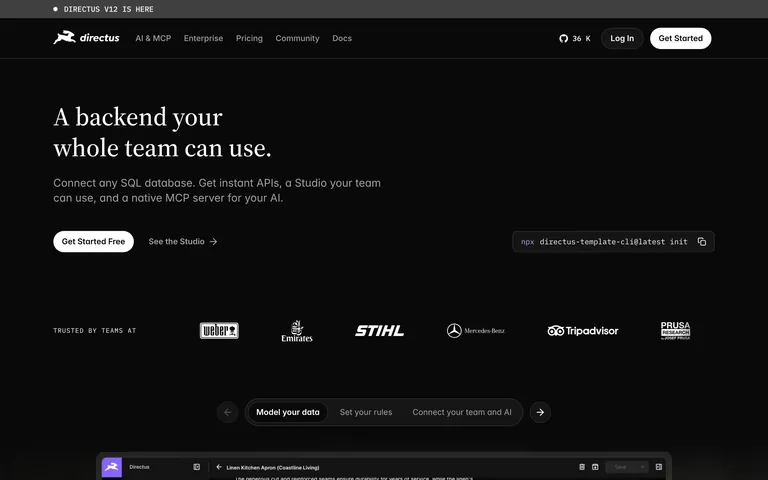Click the Save button in preview
The height and width of the screenshot is (480, 768).
tap(621, 467)
